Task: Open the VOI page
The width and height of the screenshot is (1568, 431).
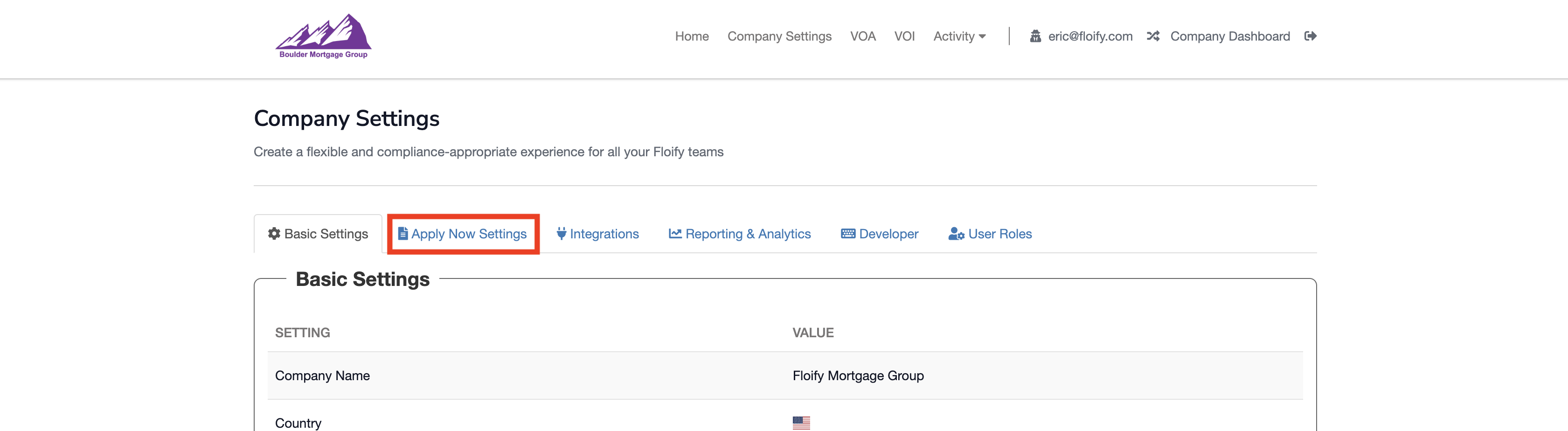Action: tap(904, 36)
